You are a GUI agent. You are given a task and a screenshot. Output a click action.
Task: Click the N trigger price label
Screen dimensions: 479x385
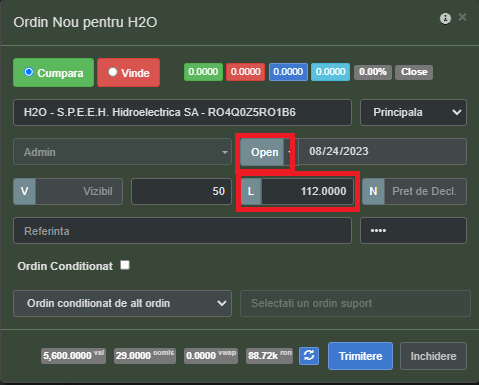click(373, 191)
